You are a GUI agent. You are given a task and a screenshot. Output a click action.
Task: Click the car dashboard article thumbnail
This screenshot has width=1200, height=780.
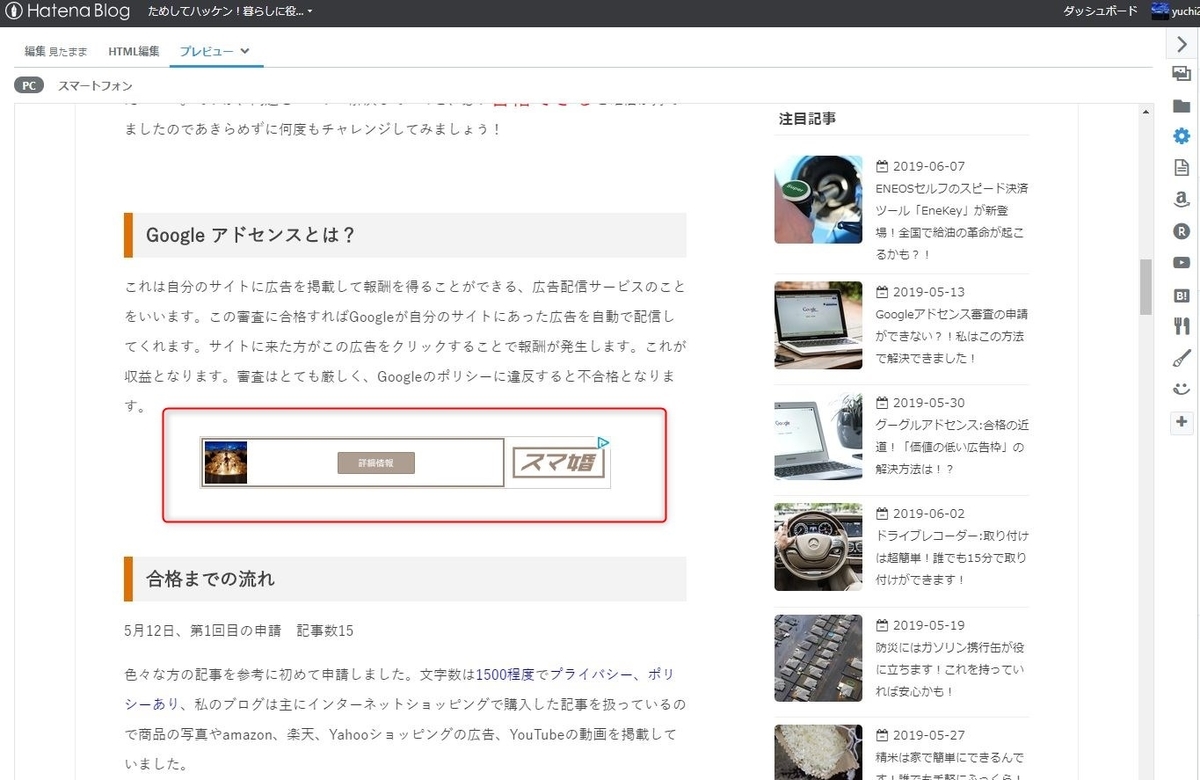818,546
